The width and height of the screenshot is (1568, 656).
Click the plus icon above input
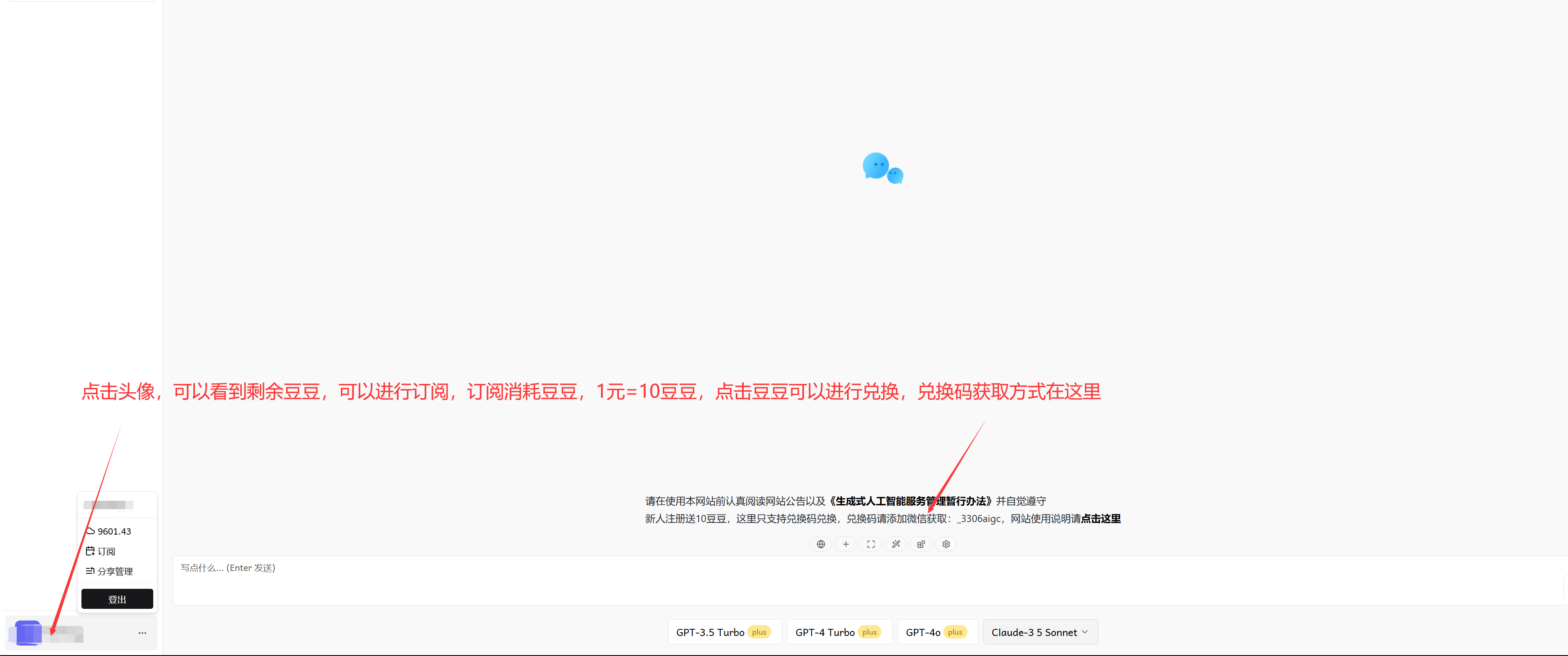pyautogui.click(x=846, y=544)
